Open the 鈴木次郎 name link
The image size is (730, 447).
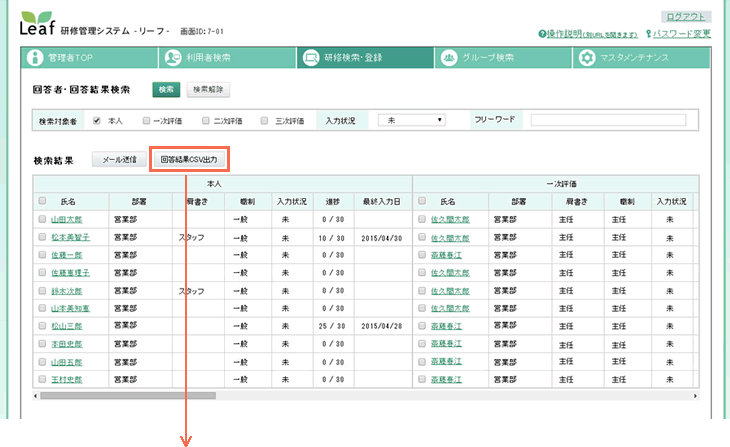(67, 291)
